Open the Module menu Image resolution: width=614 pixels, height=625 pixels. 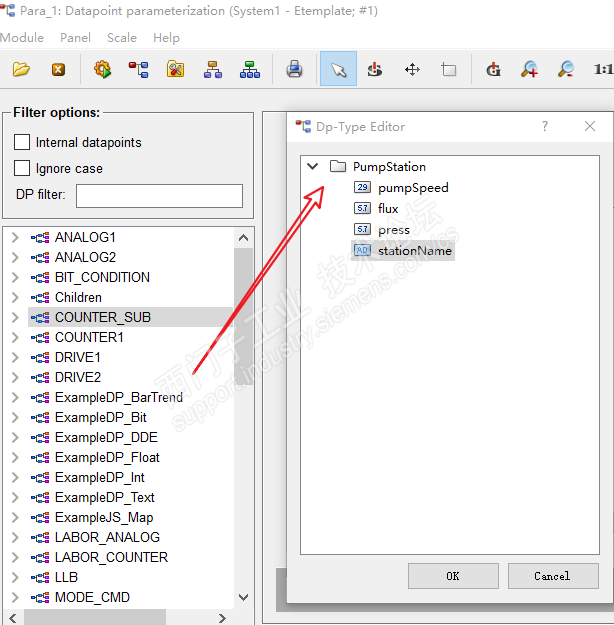pos(22,37)
